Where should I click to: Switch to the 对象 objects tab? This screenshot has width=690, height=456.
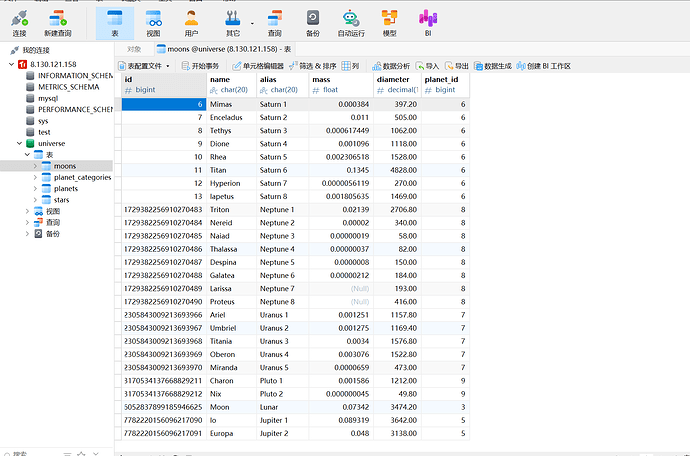click(134, 49)
